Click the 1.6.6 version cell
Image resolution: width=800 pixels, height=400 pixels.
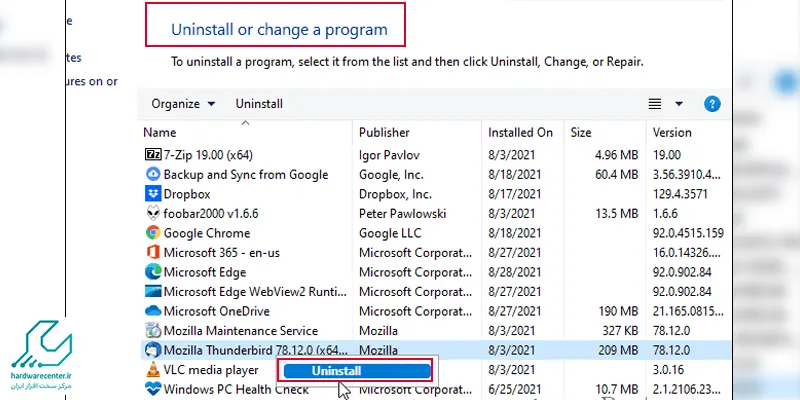[665, 214]
